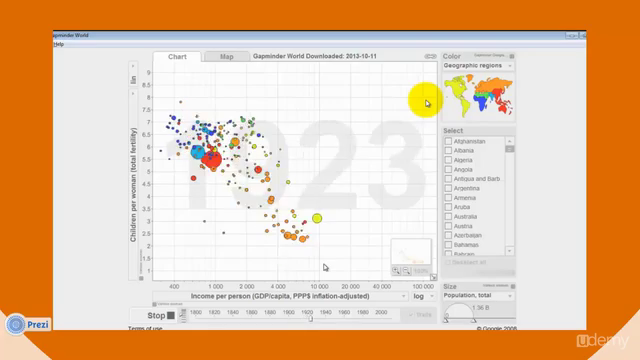This screenshot has width=640, height=360.
Task: Tick the Algeria checkbox
Action: (448, 160)
